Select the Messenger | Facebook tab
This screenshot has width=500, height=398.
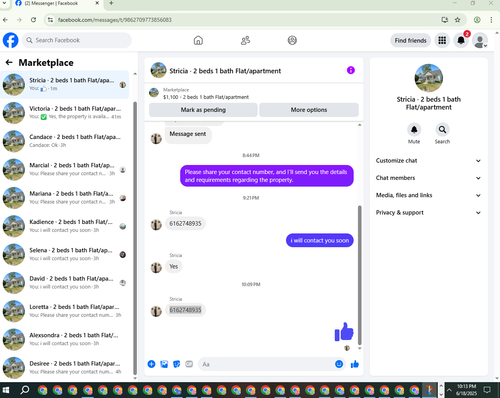[x=57, y=3]
